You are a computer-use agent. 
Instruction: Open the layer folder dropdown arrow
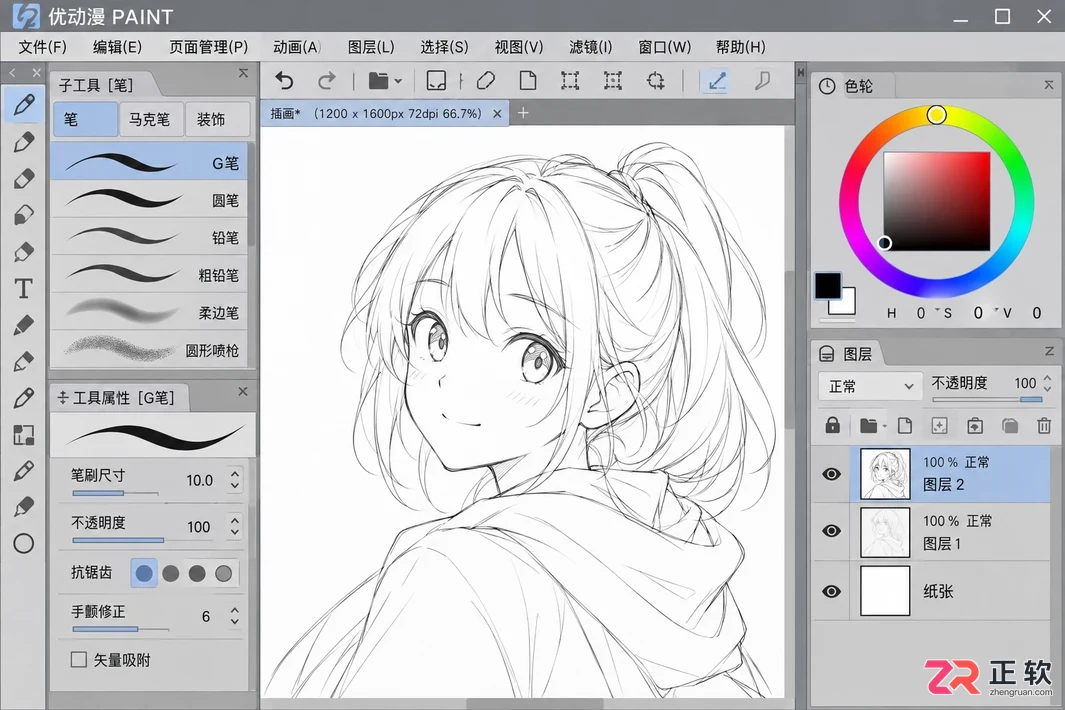pos(884,427)
